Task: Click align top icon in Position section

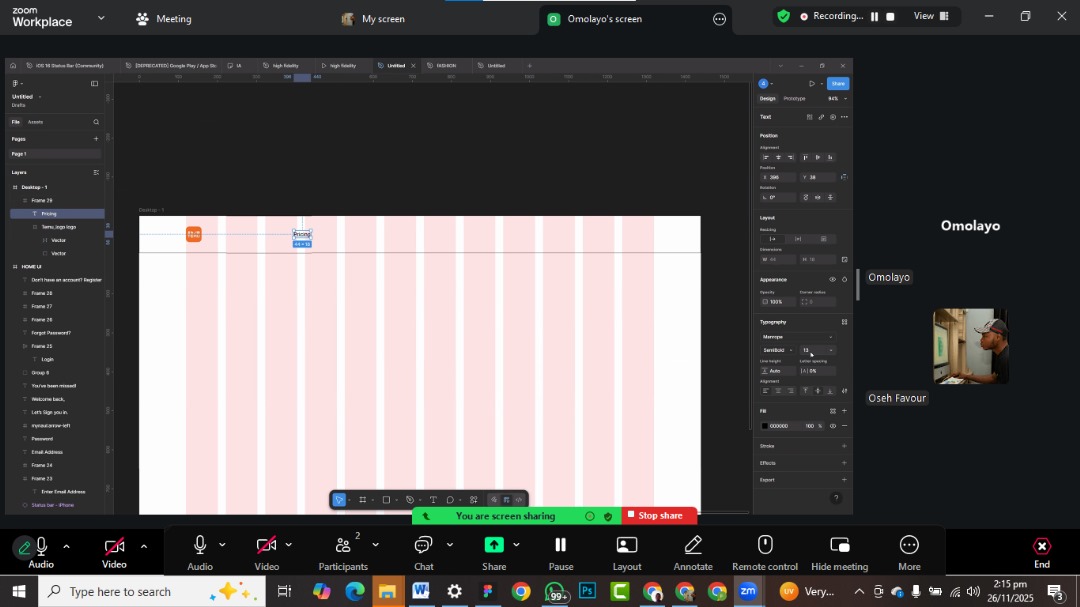Action: pos(804,157)
